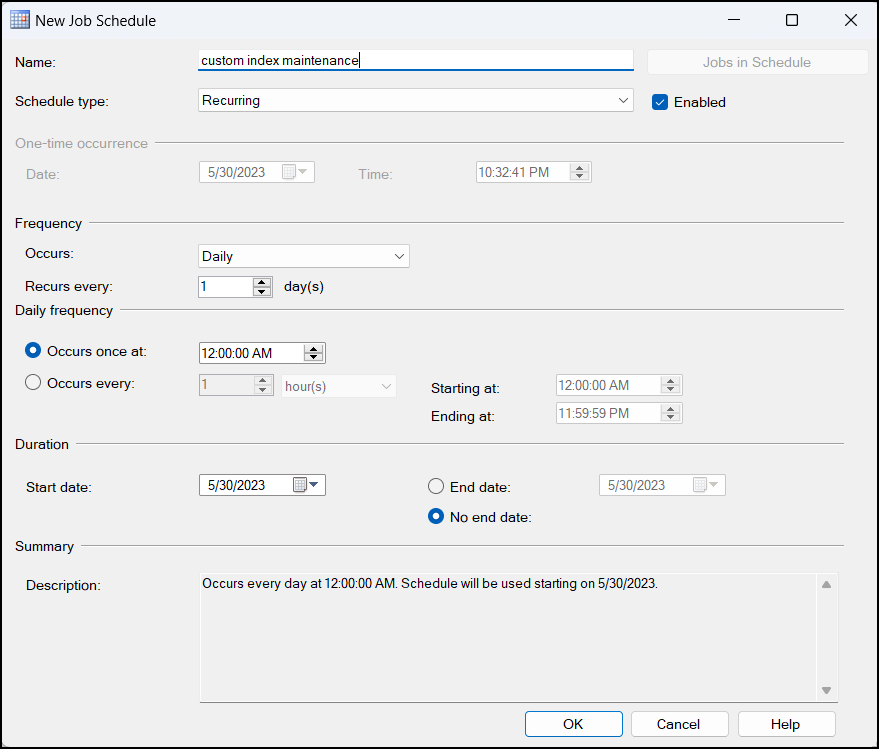Viewport: 879px width, 749px height.
Task: Expand the Schedule type dropdown
Action: click(x=623, y=100)
